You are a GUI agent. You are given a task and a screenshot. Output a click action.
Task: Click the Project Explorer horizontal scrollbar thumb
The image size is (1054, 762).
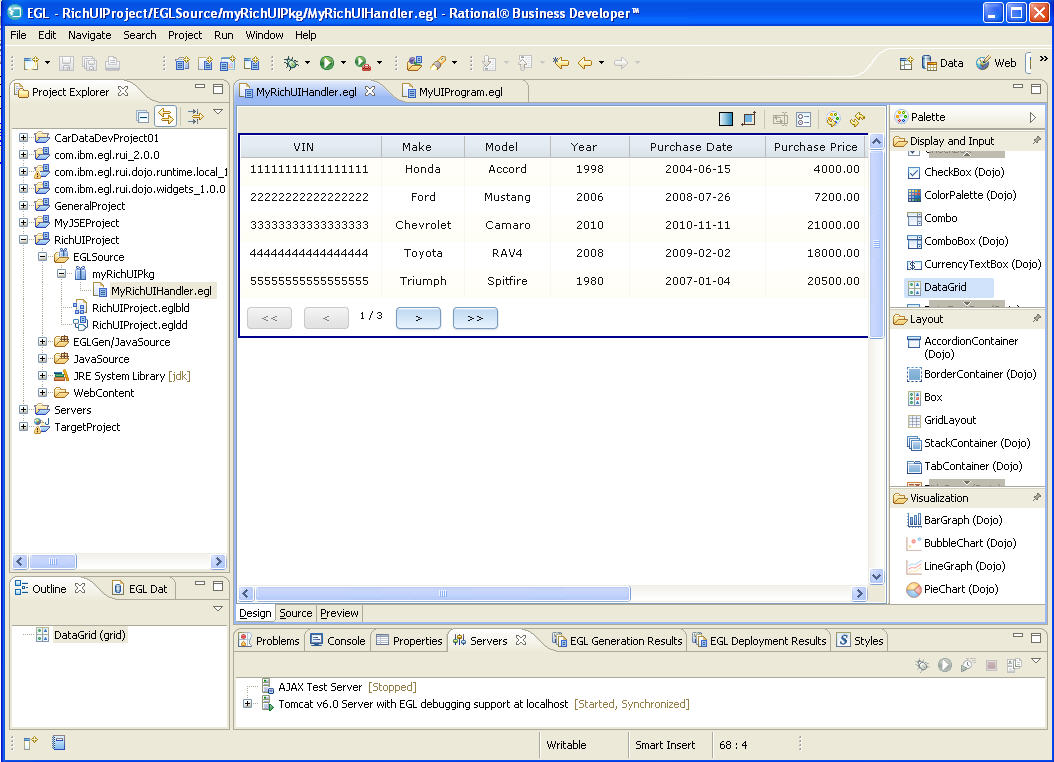point(53,561)
